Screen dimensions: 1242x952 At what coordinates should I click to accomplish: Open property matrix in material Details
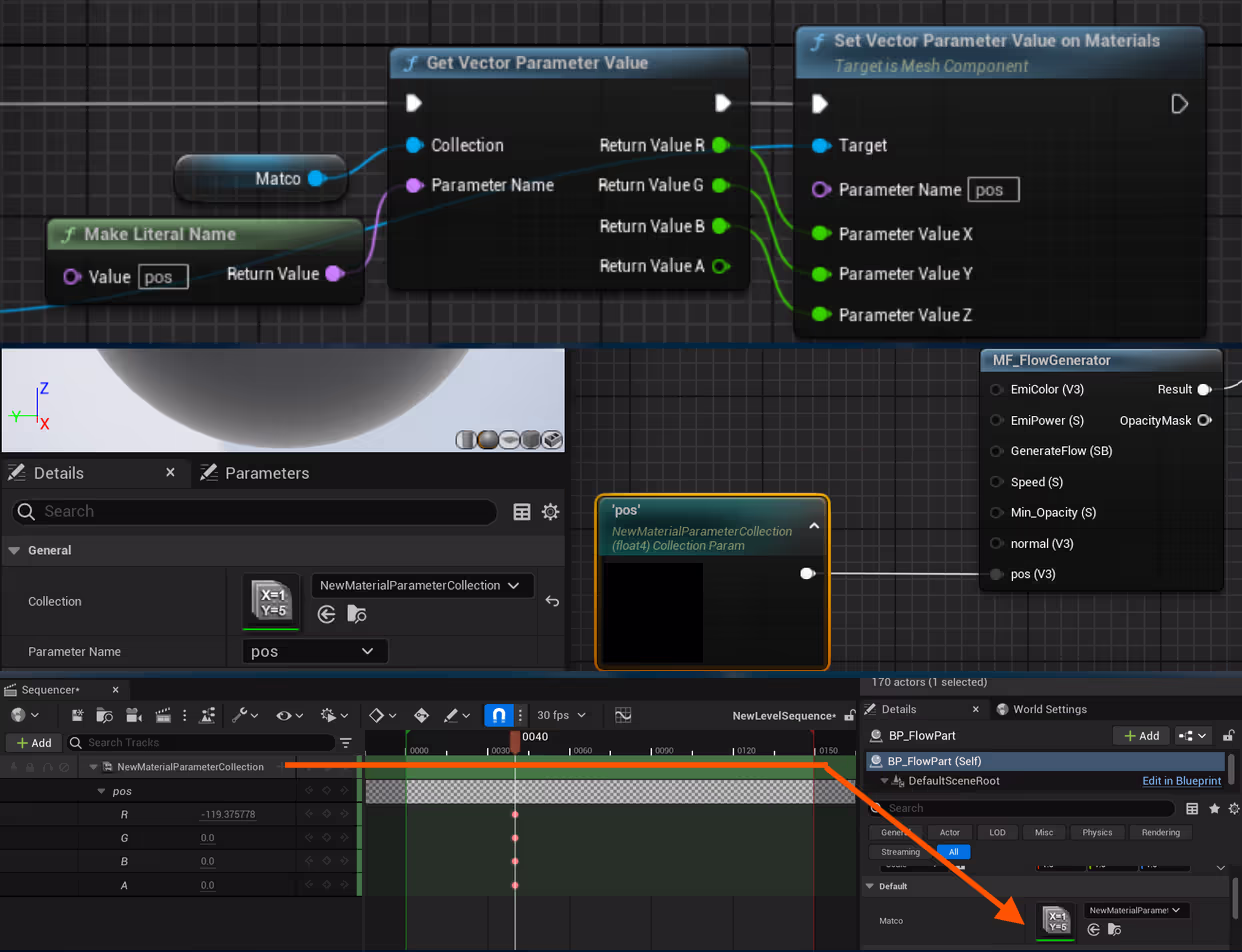tap(521, 512)
